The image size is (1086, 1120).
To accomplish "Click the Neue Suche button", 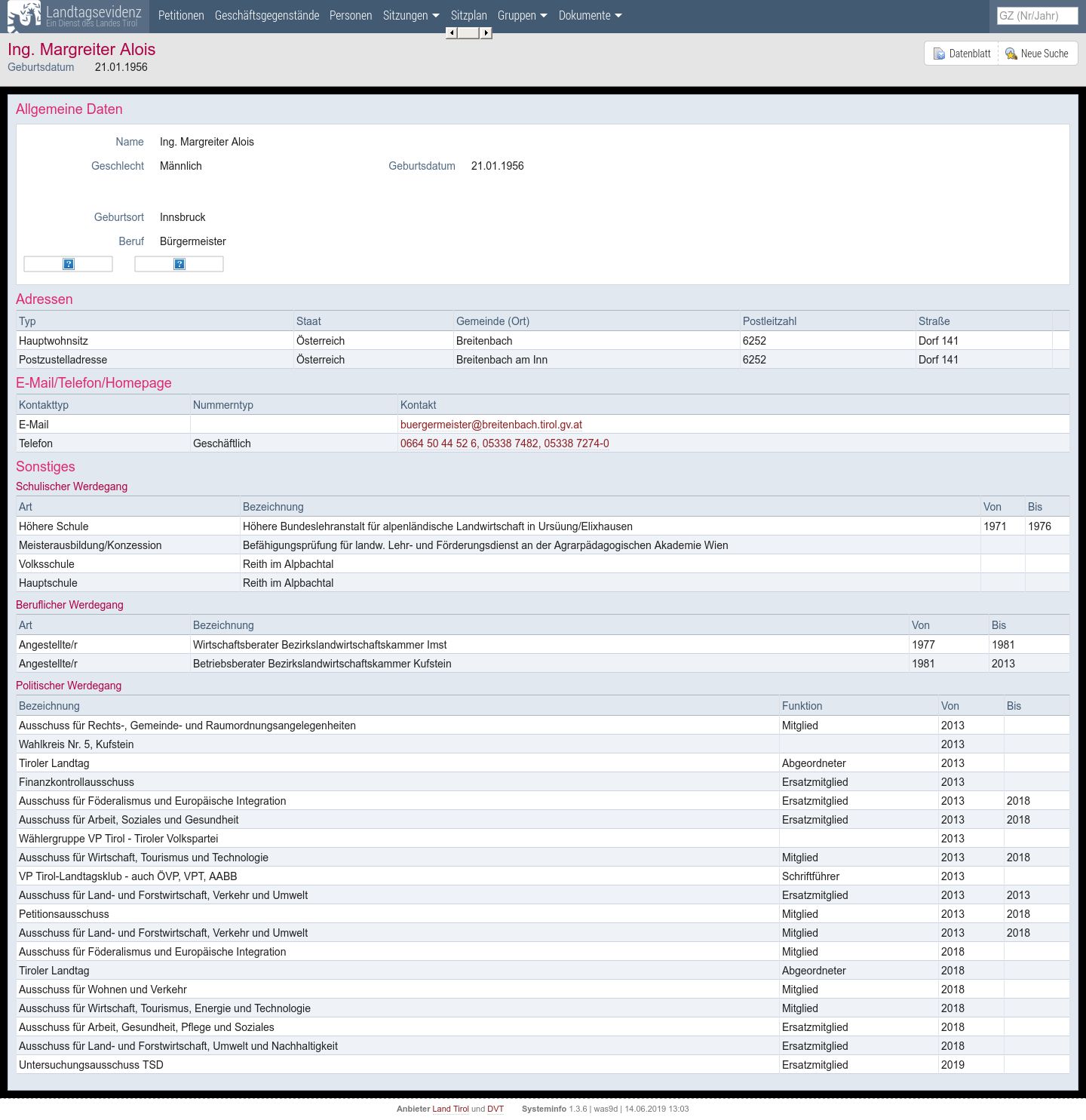I will click(x=1038, y=54).
